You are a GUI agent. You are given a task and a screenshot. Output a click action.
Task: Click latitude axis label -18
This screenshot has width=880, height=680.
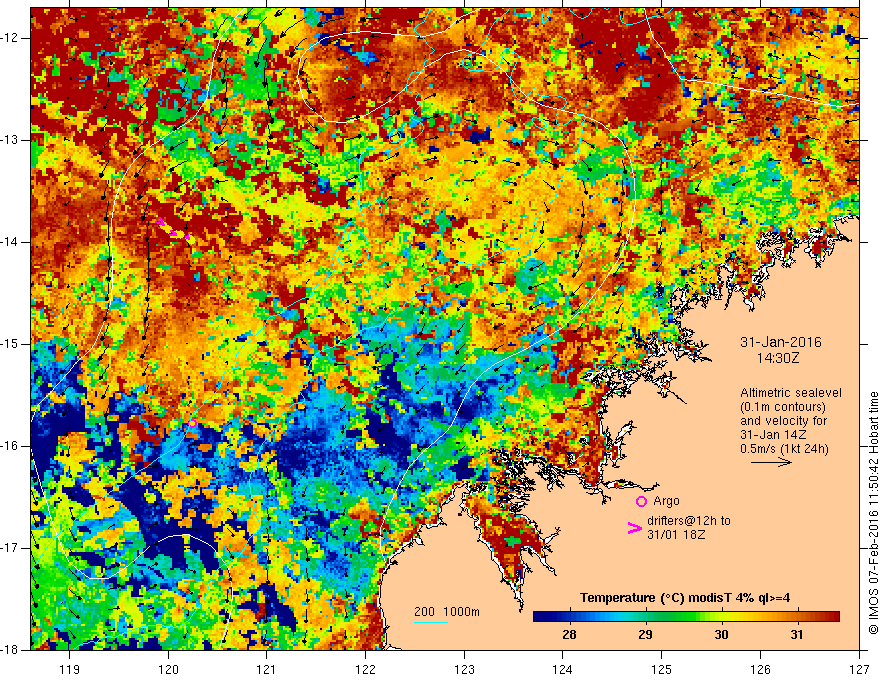tap(10, 650)
